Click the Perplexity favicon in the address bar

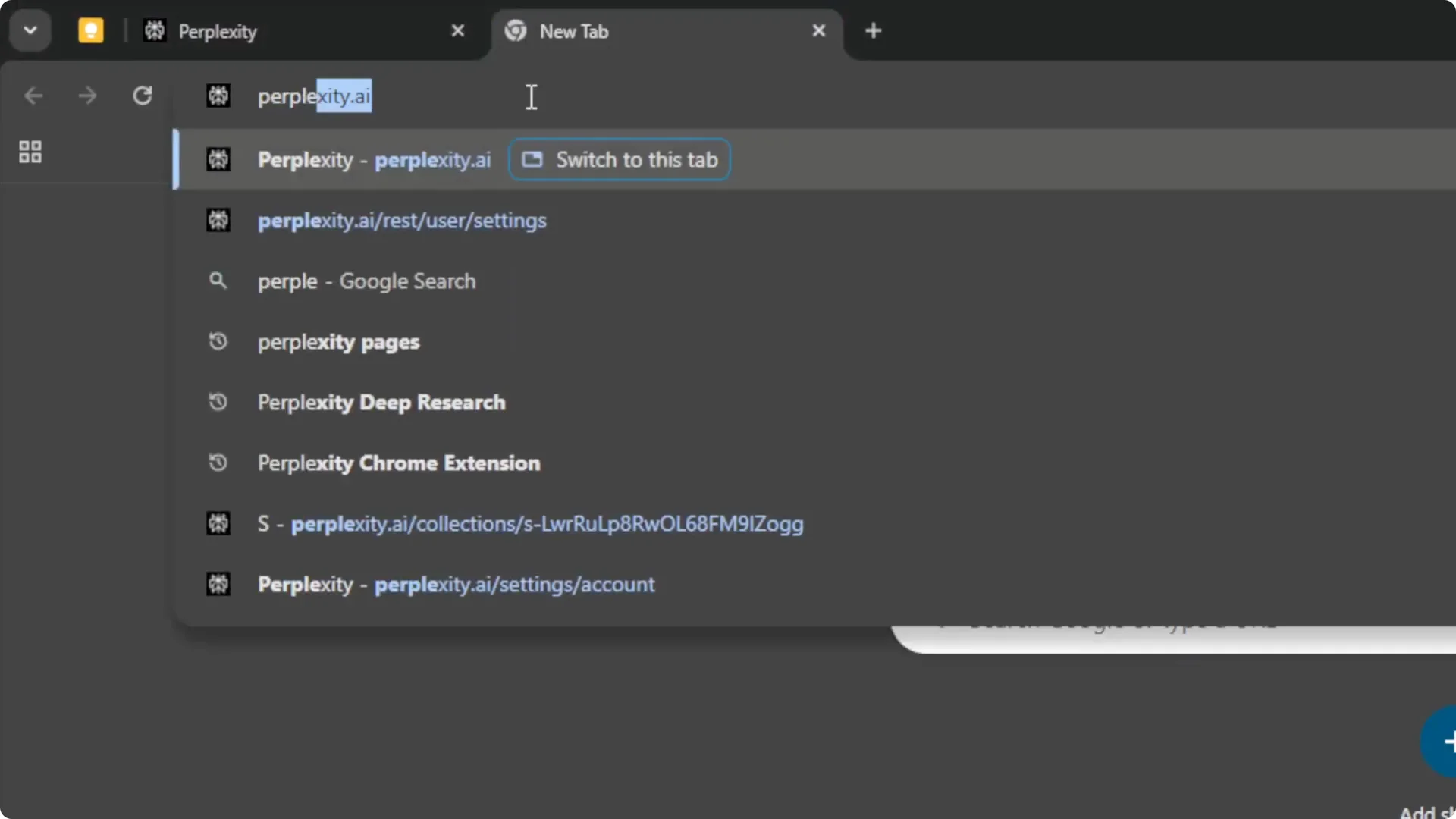[x=218, y=96]
